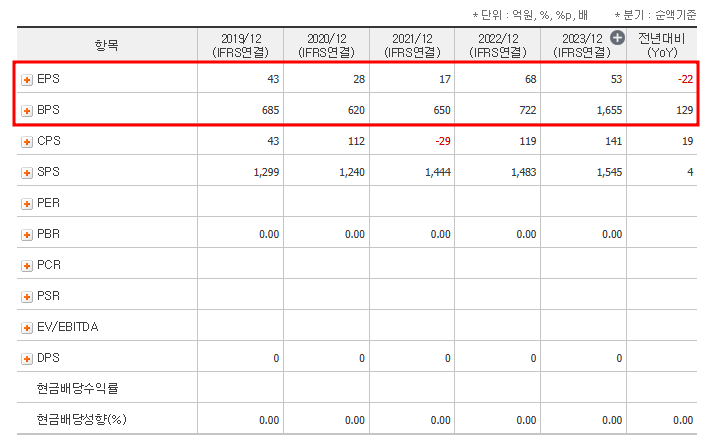This screenshot has width=705, height=442.
Task: Select BPS YoY value 129
Action: (x=685, y=110)
